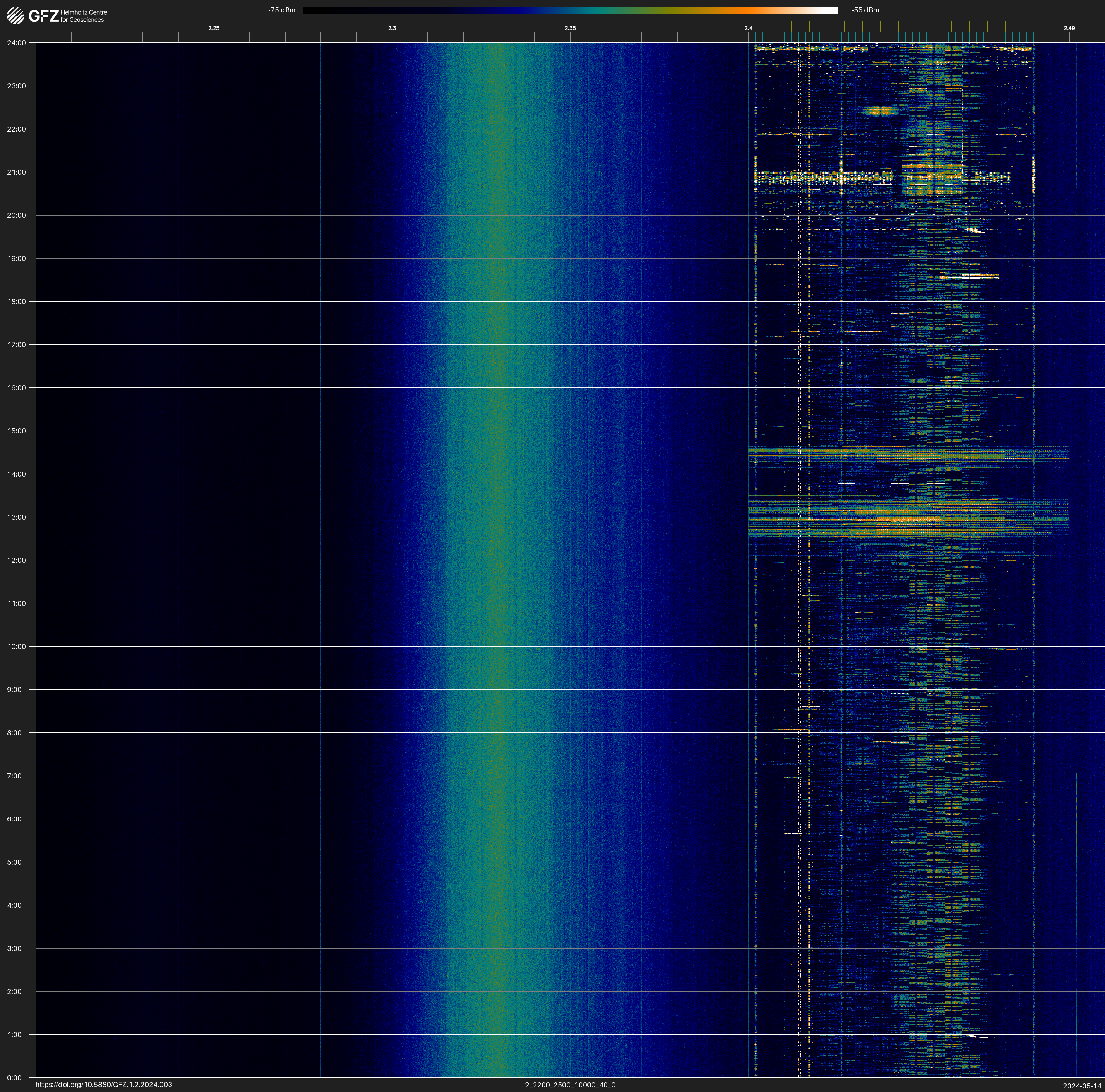Click the 12:00 time axis label

(x=17, y=560)
